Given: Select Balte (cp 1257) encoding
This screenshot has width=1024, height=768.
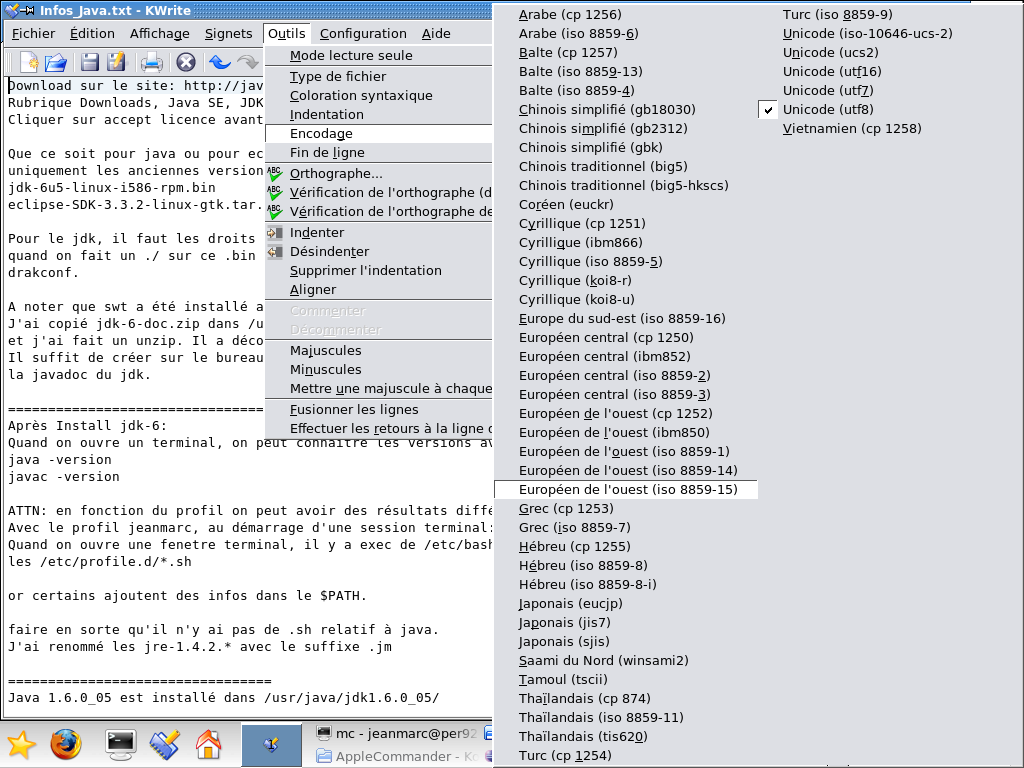Looking at the screenshot, I should [x=626, y=52].
